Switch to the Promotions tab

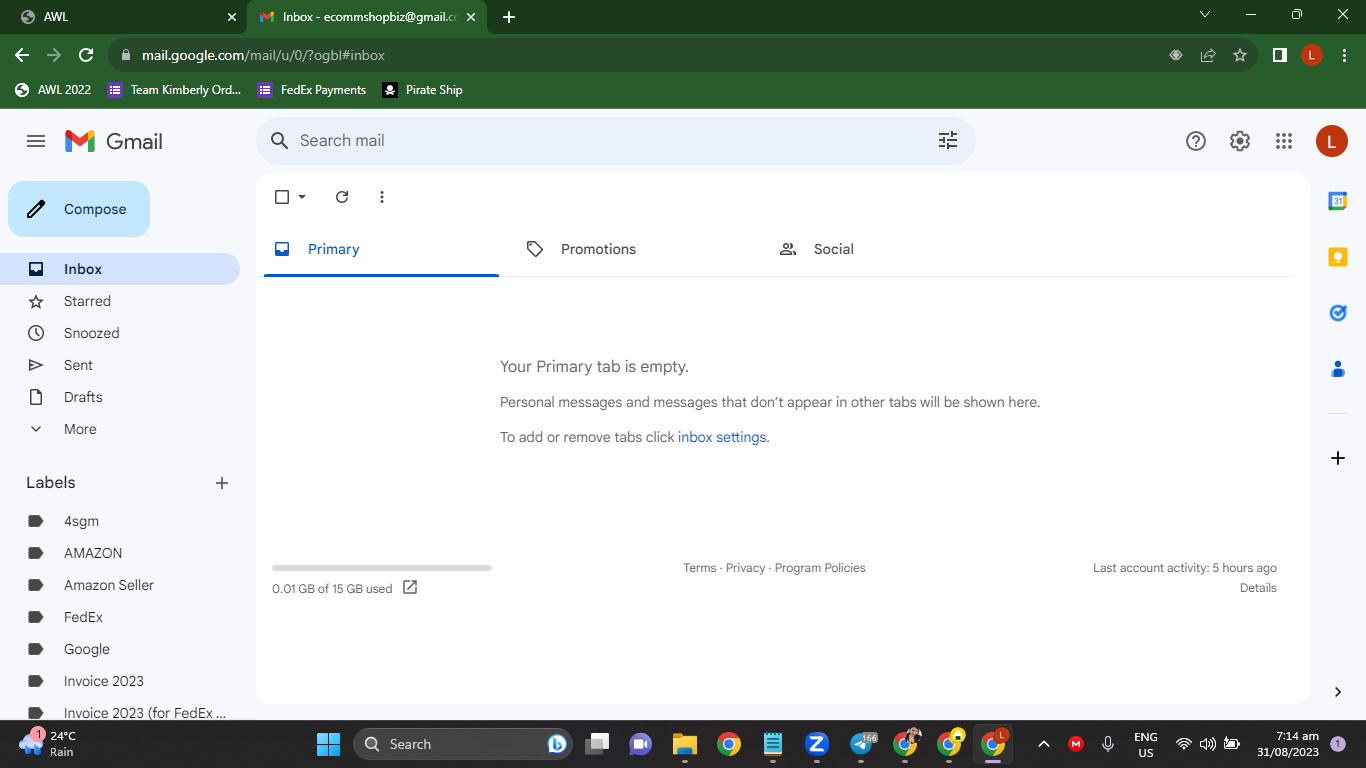click(x=633, y=249)
